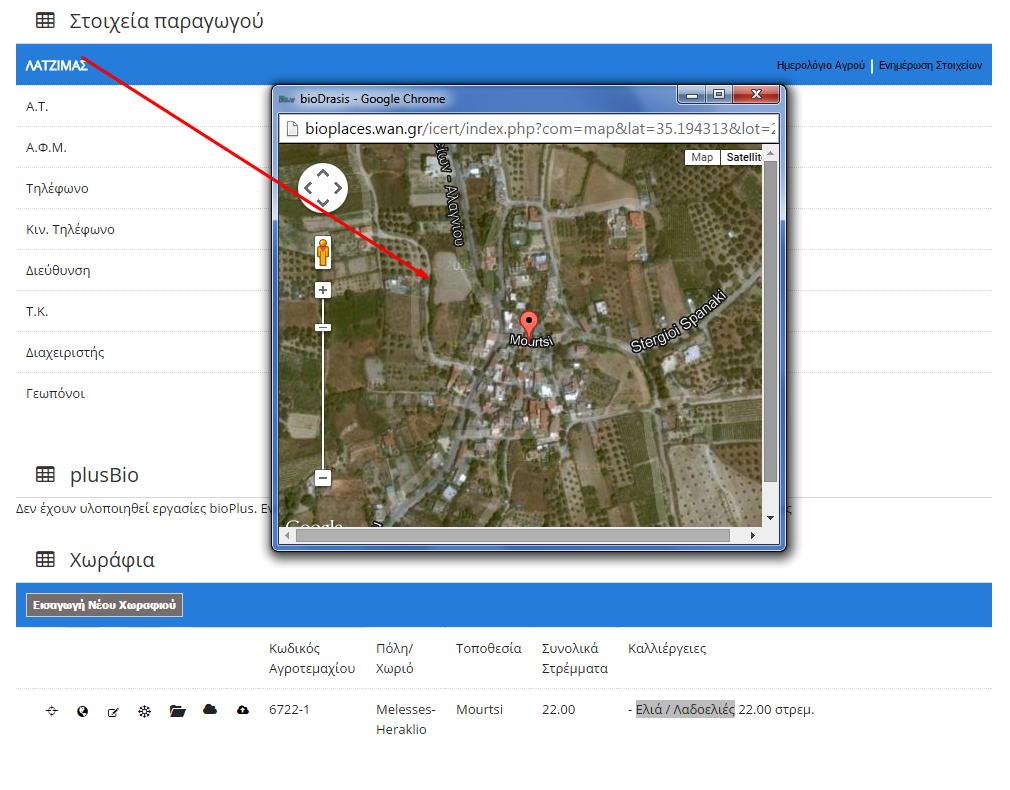The width and height of the screenshot is (1010, 790).
Task: Switch the map to Map view
Action: coord(702,157)
